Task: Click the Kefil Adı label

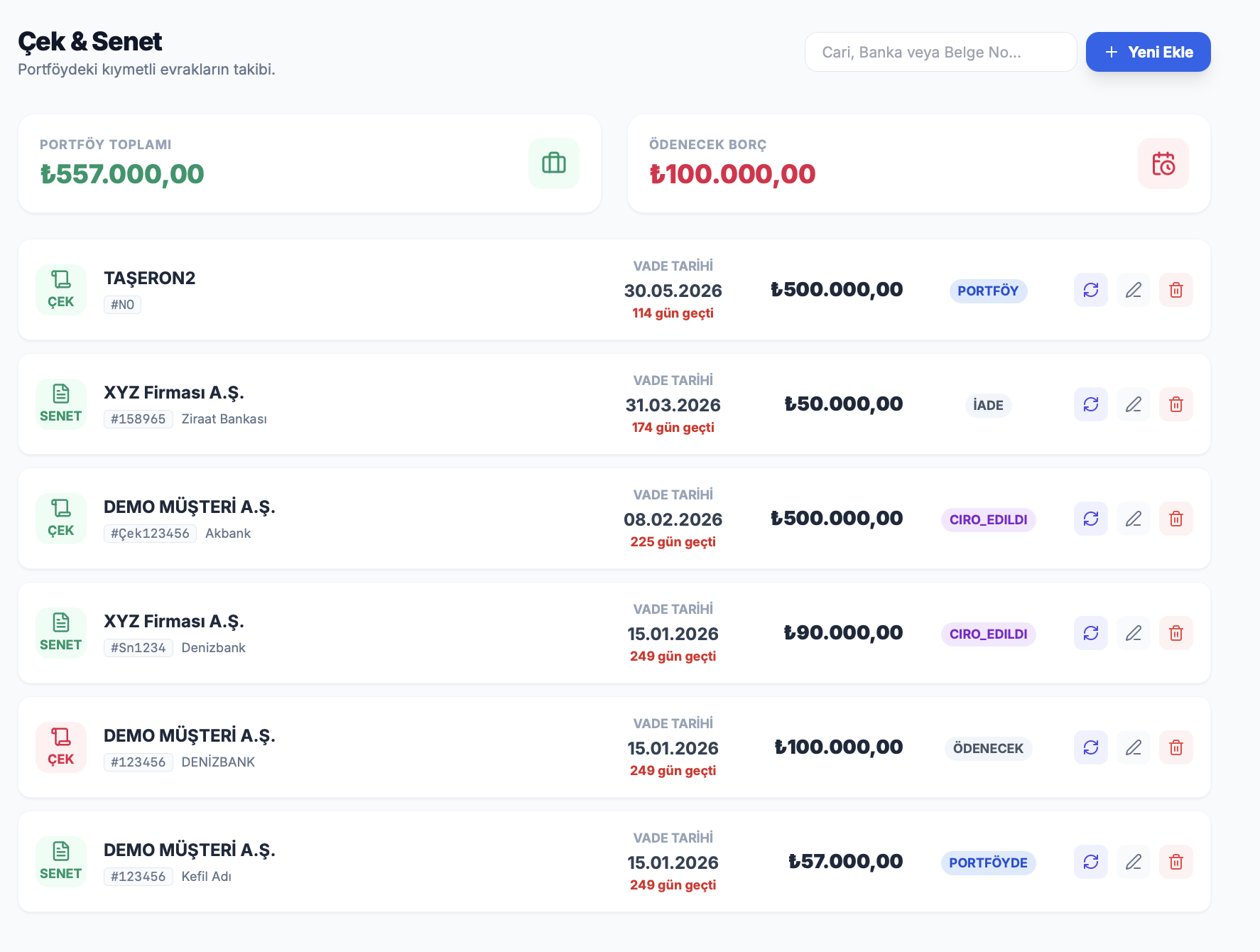Action: [207, 877]
